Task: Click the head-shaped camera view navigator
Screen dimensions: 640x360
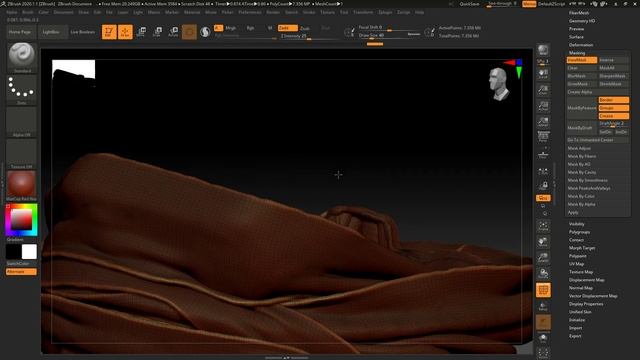Action: point(499,84)
